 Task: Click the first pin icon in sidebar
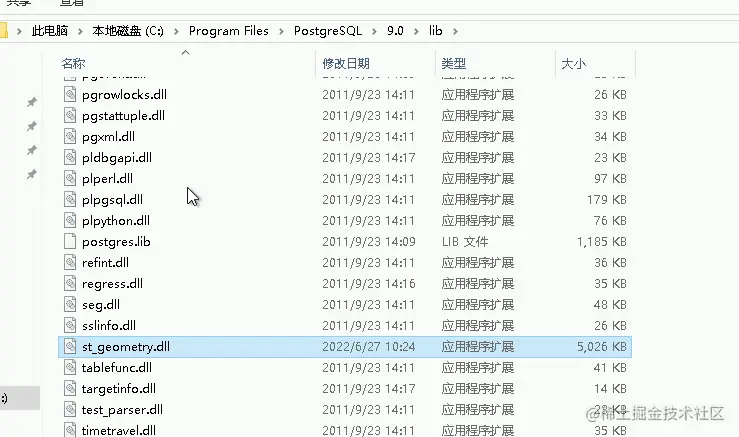[x=32, y=102]
